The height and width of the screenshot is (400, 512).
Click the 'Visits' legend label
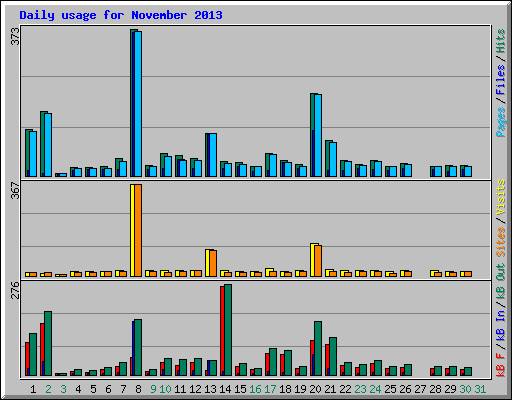click(501, 197)
